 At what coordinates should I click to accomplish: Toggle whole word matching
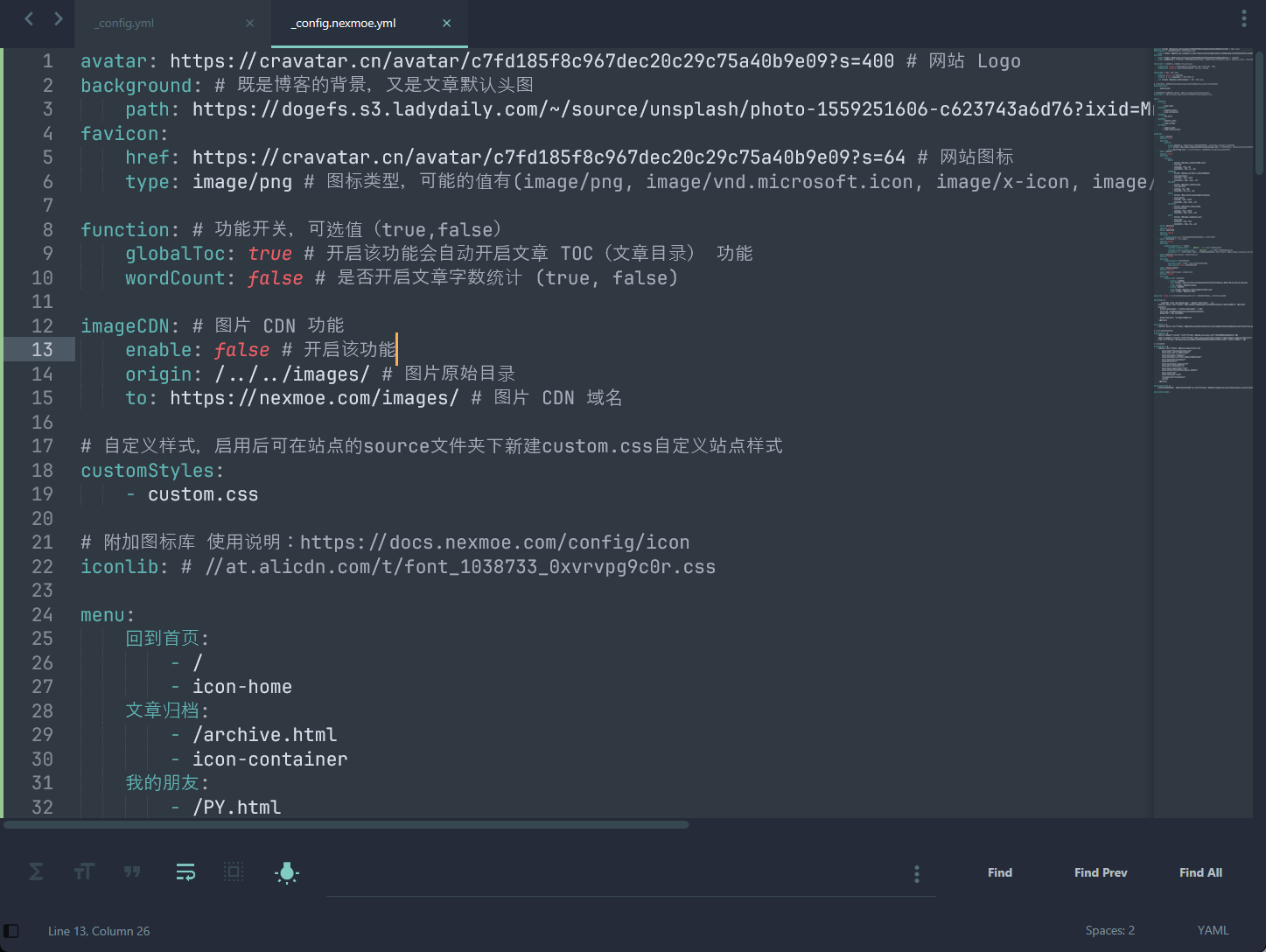tap(132, 871)
